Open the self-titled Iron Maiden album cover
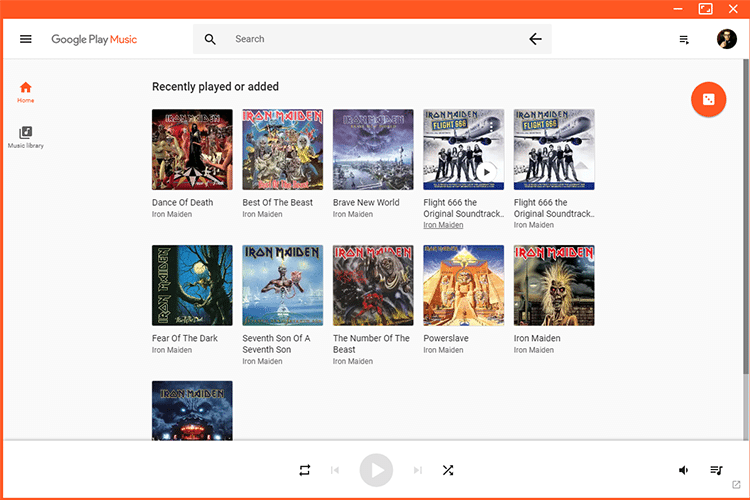750x500 pixels. click(x=554, y=286)
